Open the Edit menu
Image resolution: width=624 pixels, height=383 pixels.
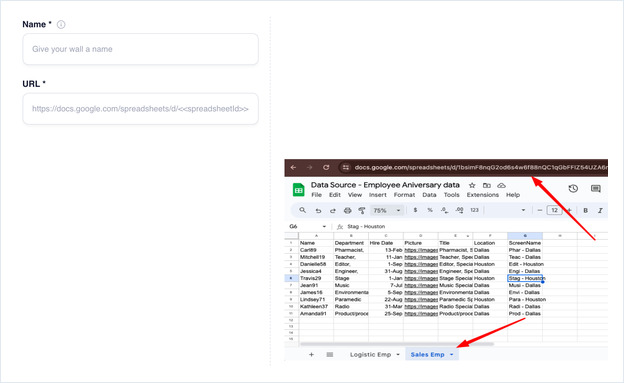pos(335,195)
